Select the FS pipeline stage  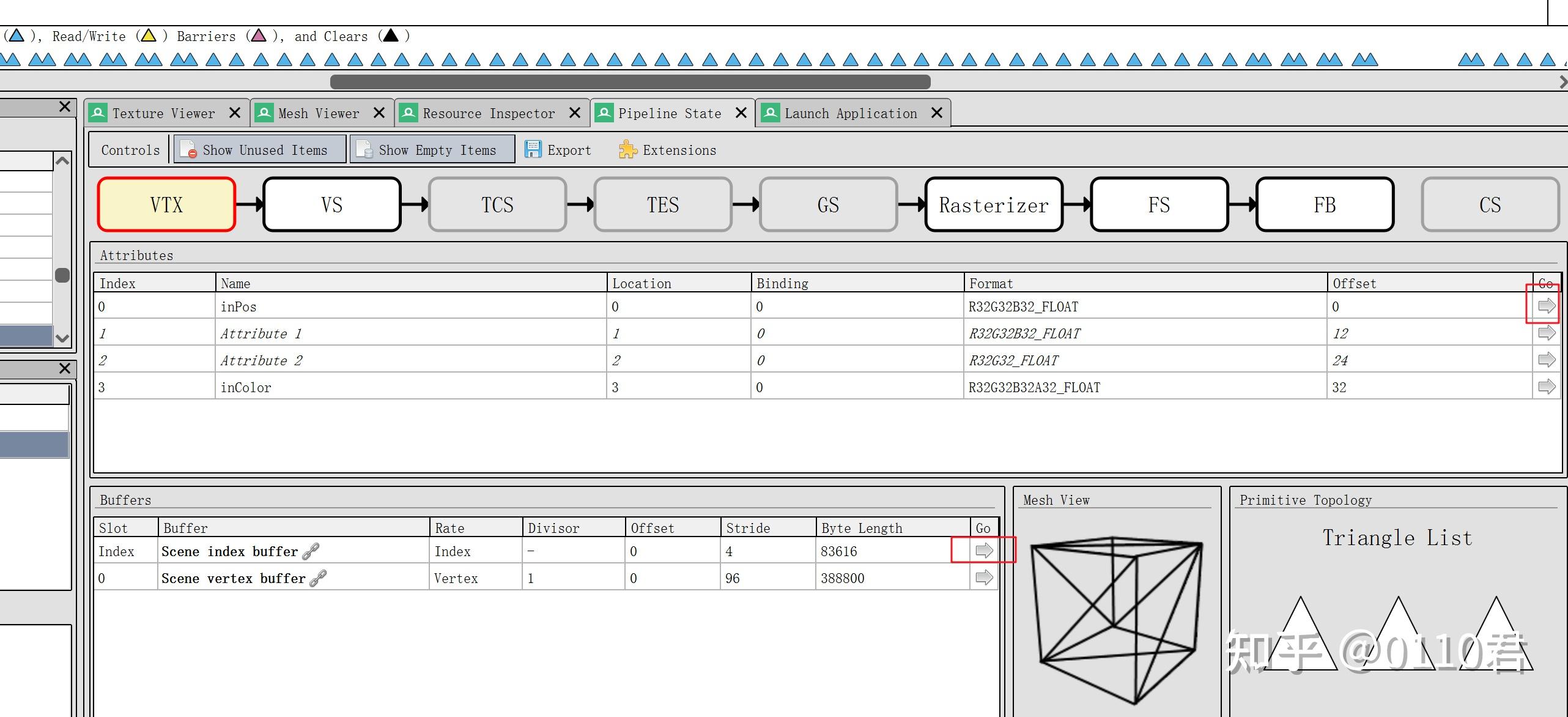(x=1159, y=205)
